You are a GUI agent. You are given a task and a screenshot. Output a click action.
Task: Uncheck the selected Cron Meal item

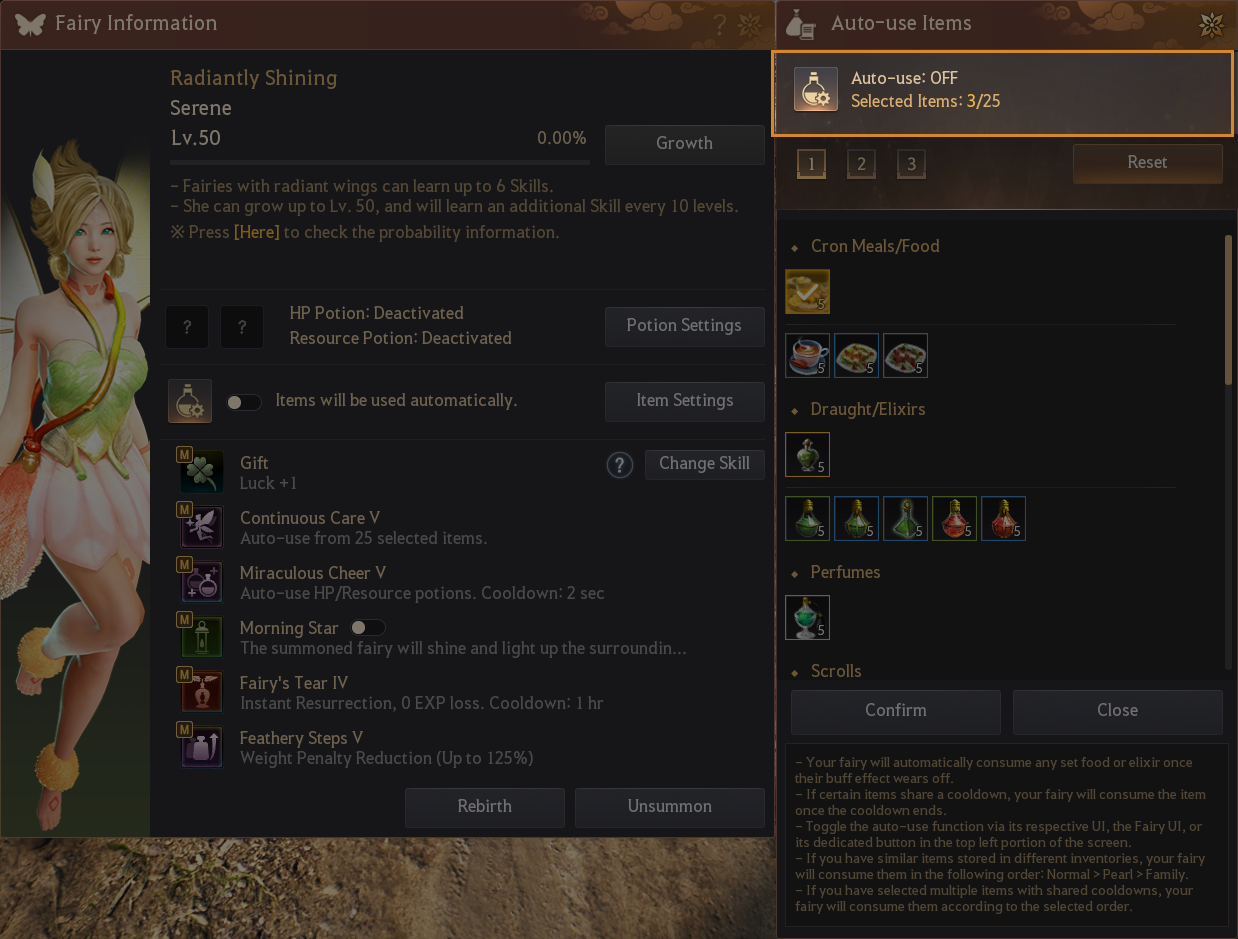tap(807, 291)
